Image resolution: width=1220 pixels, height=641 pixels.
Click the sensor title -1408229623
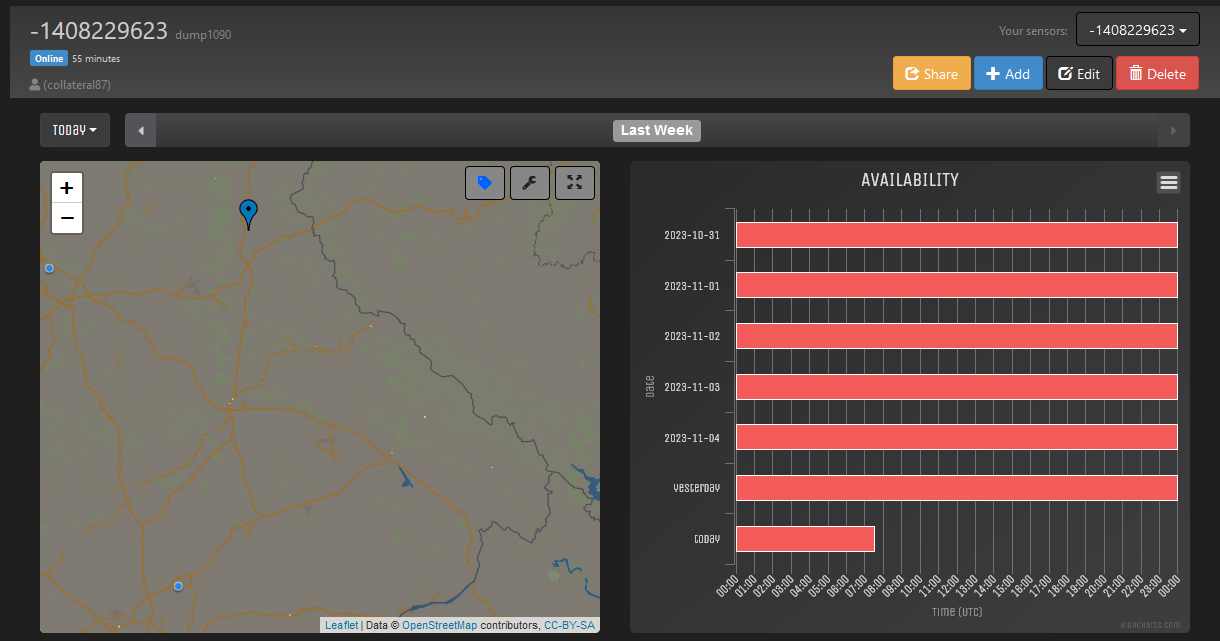99,31
